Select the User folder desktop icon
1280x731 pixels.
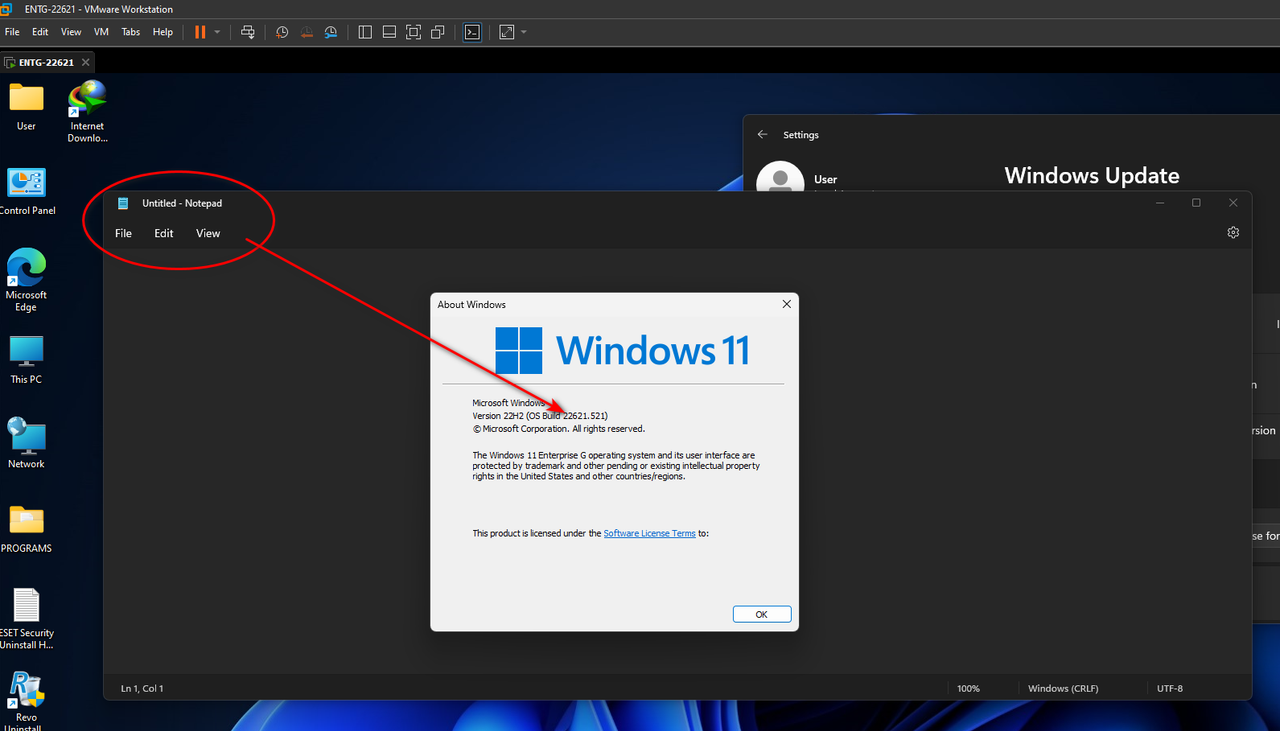[x=26, y=107]
